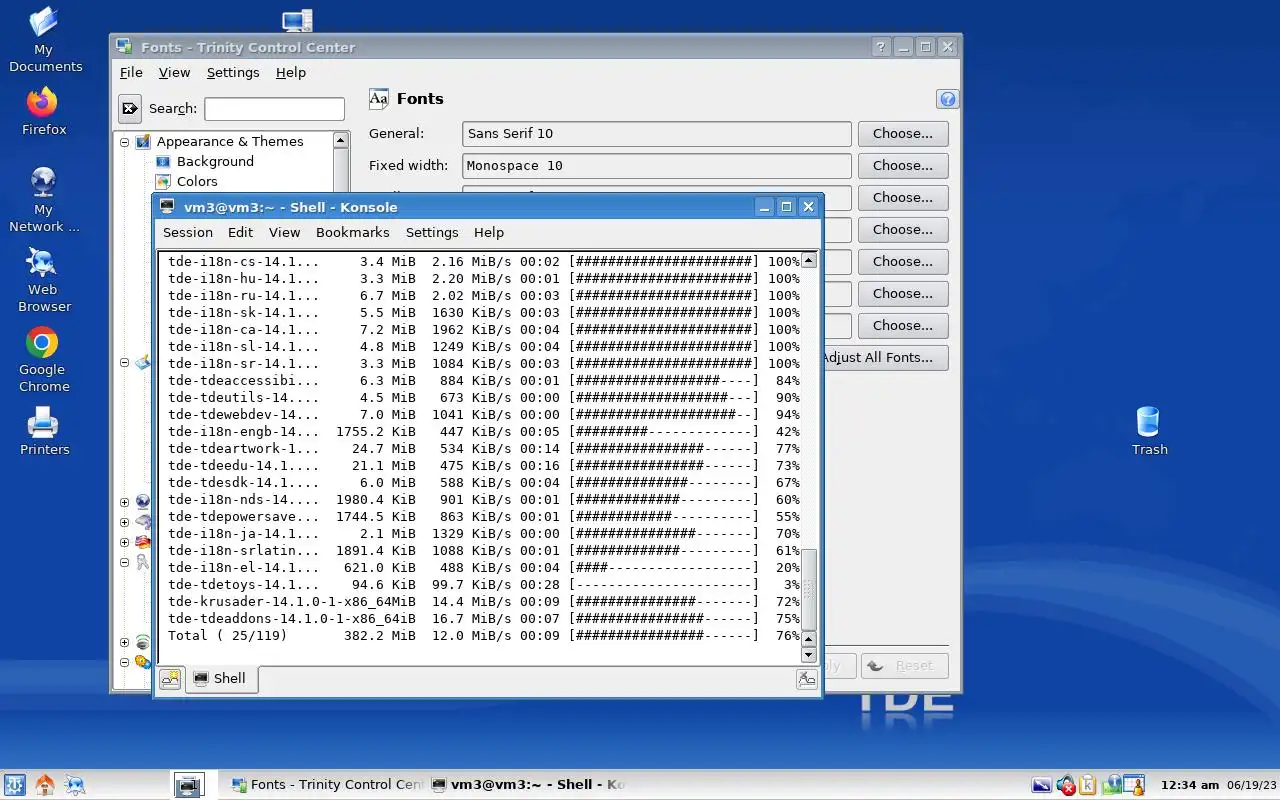Click the What's This question mark in the Control Center title bar
Screen dimensions: 1280x800
click(x=880, y=47)
